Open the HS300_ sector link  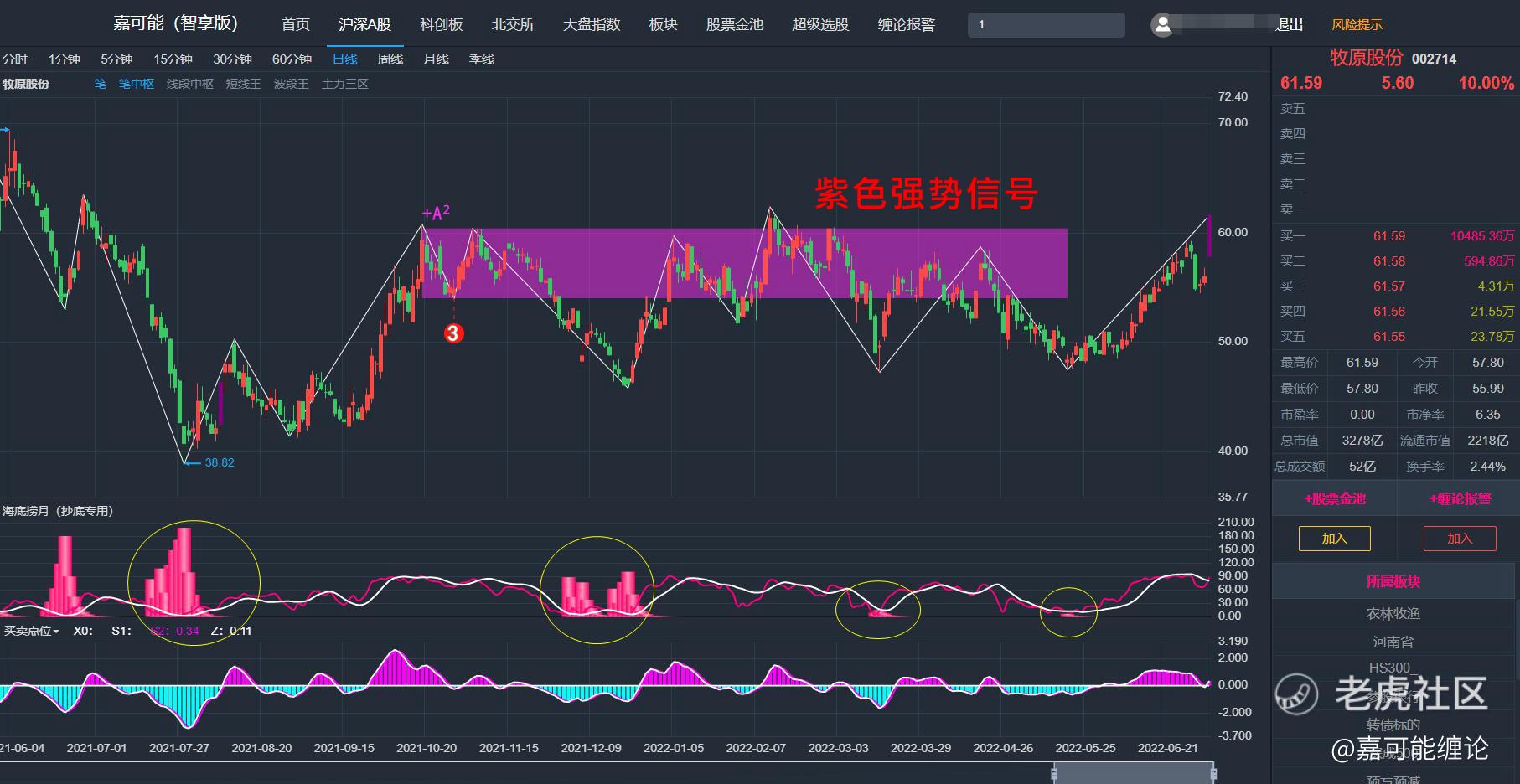click(1393, 668)
